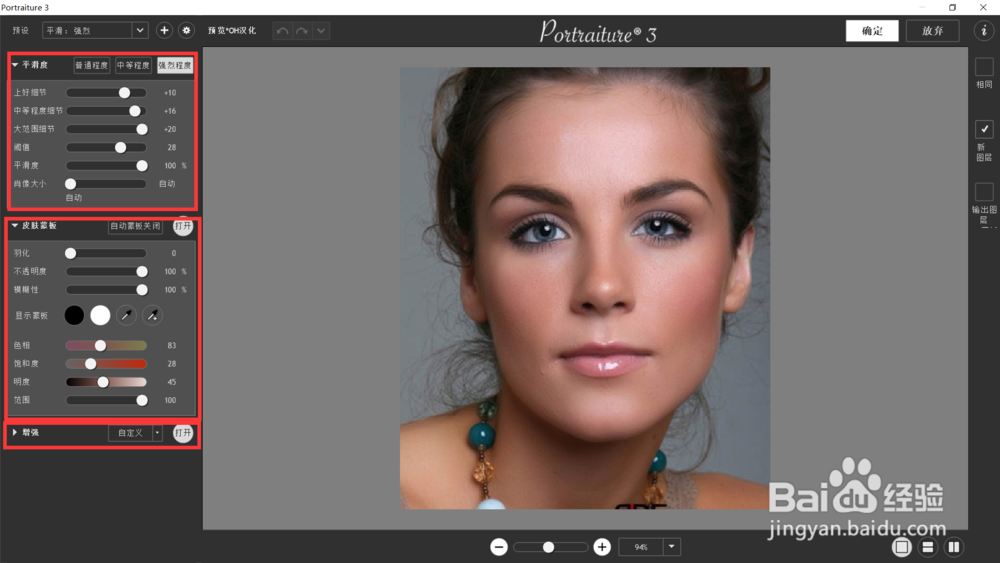Undo the last adjustment
Screen dimensions: 1000x563
click(x=283, y=31)
